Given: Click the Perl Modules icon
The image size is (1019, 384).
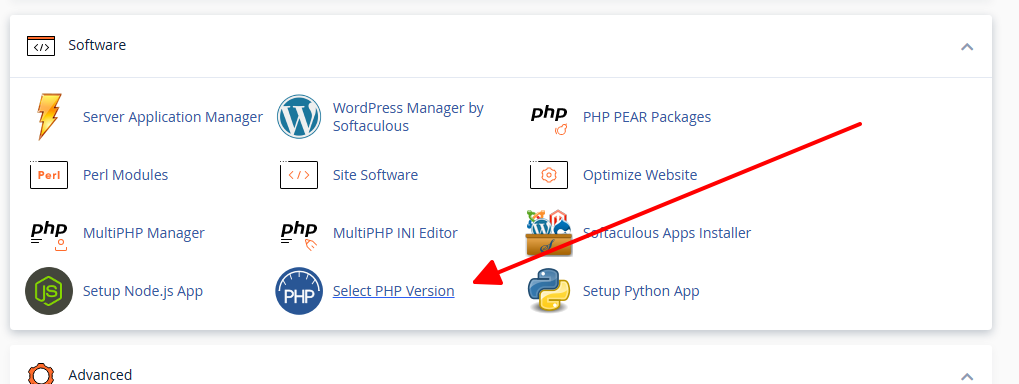Looking at the screenshot, I should [x=49, y=175].
